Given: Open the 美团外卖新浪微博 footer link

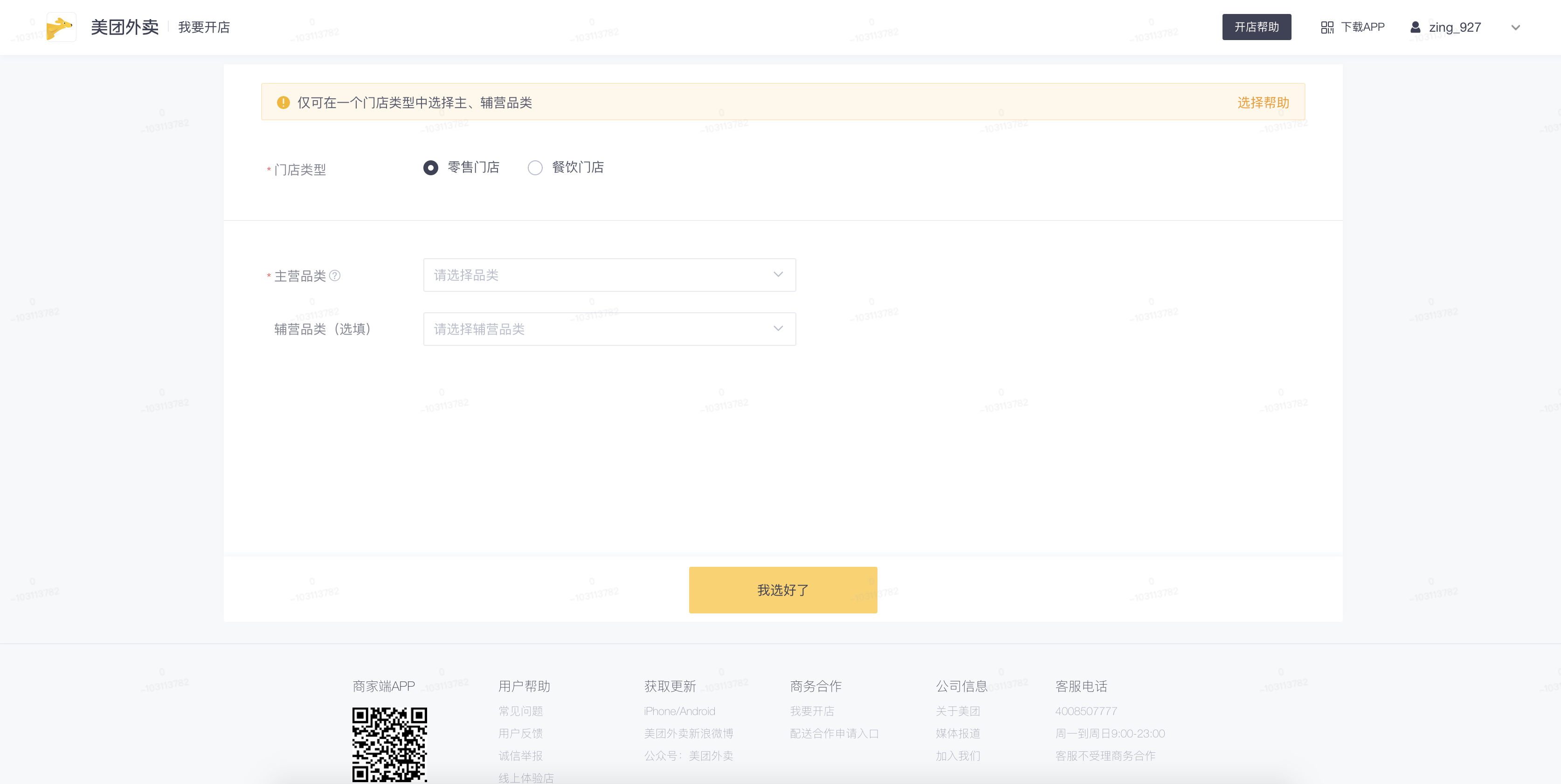Looking at the screenshot, I should point(688,733).
